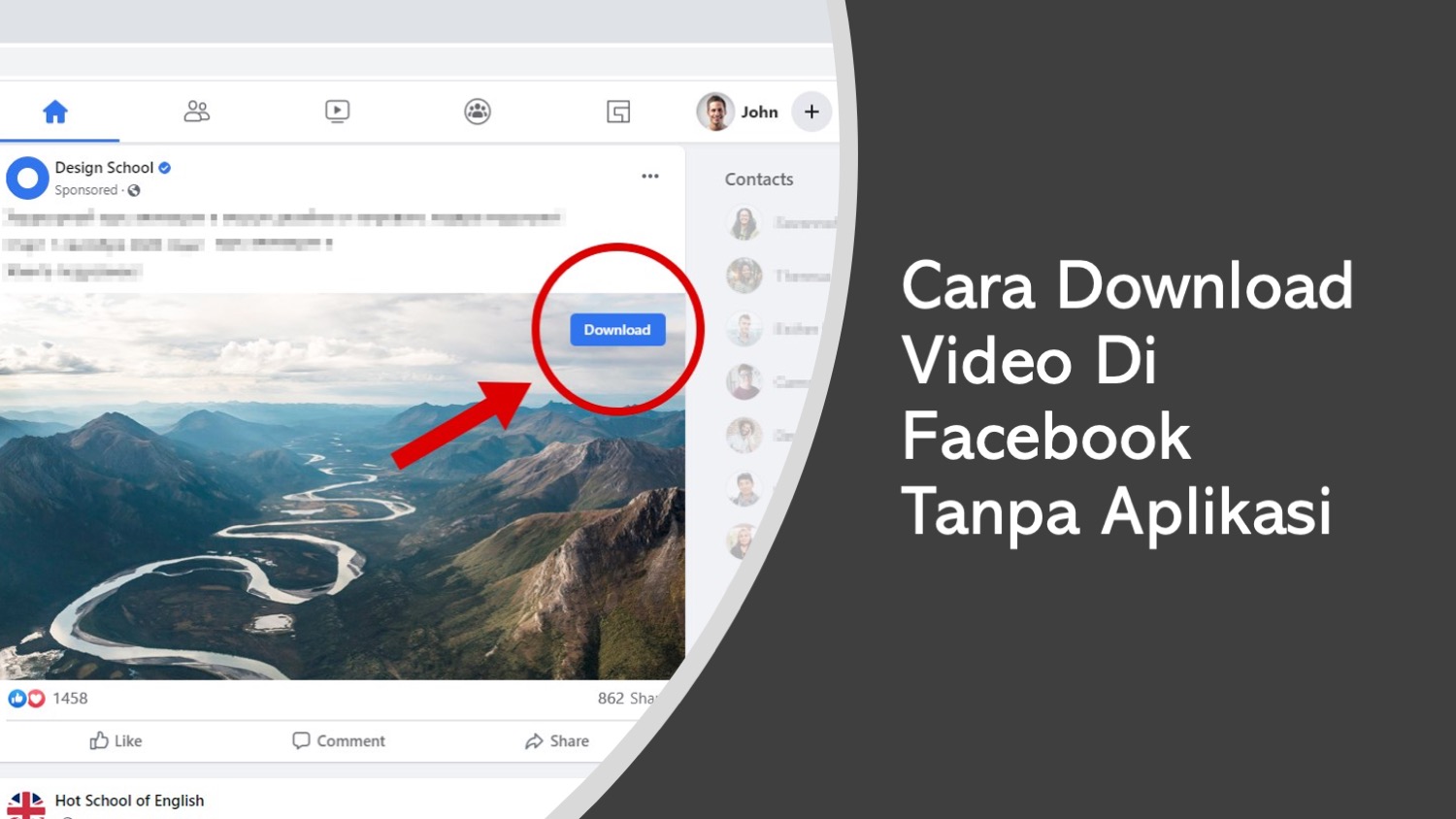Click the public globe icon
The image size is (1456, 819).
[134, 190]
